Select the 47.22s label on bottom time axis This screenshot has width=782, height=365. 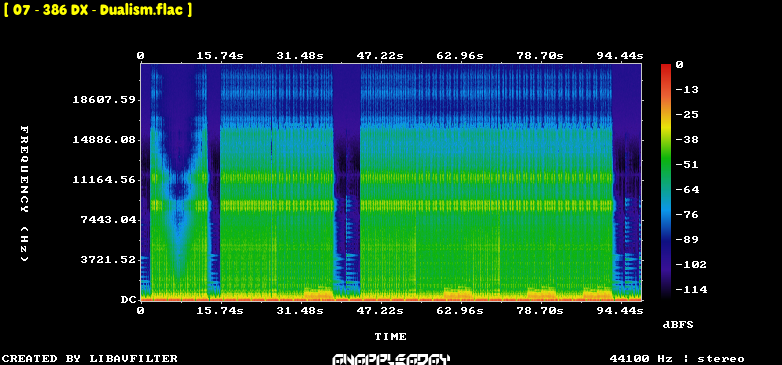[380, 311]
